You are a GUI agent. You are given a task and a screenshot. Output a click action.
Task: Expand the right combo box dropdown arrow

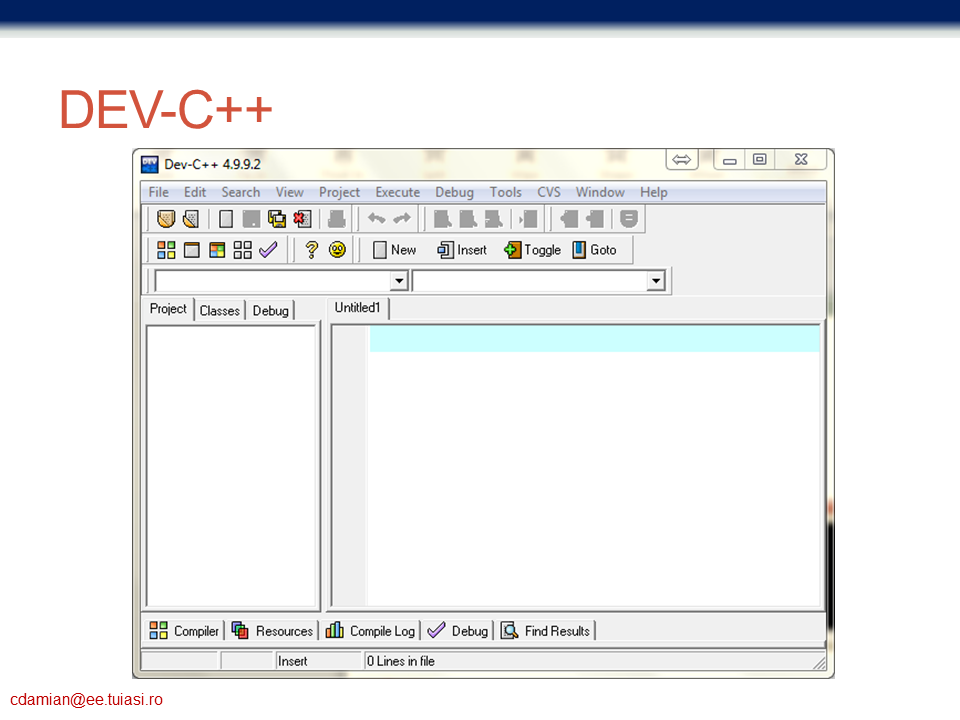coord(656,281)
